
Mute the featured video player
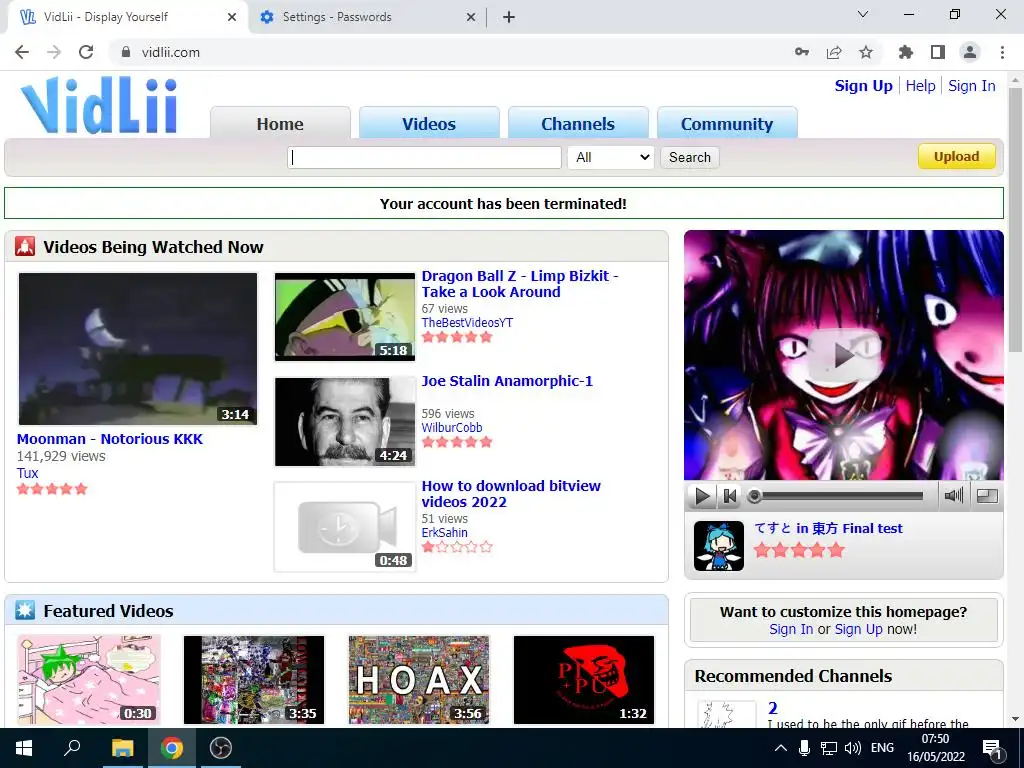(x=953, y=496)
